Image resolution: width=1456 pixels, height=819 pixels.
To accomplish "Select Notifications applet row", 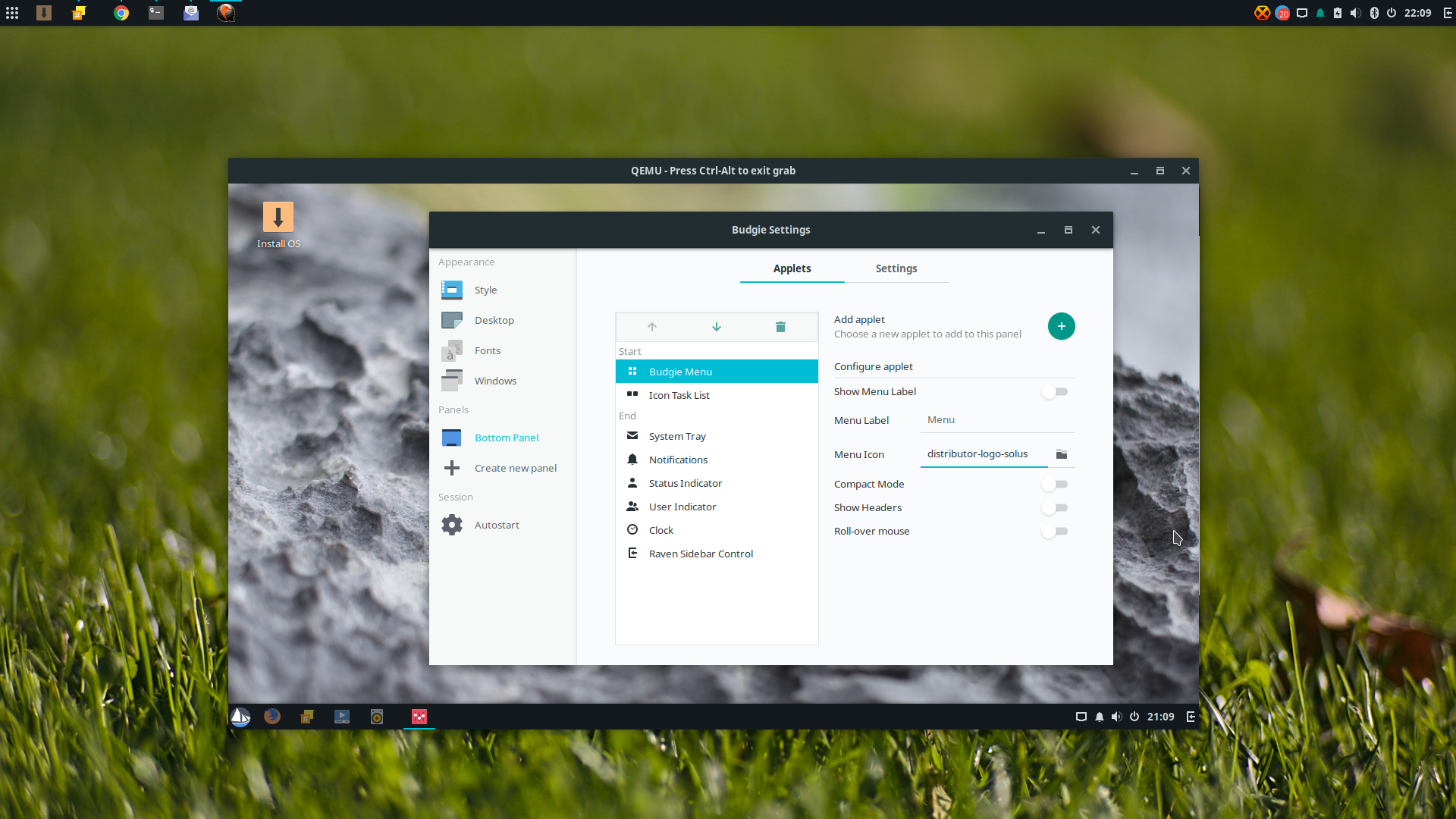I will click(717, 460).
